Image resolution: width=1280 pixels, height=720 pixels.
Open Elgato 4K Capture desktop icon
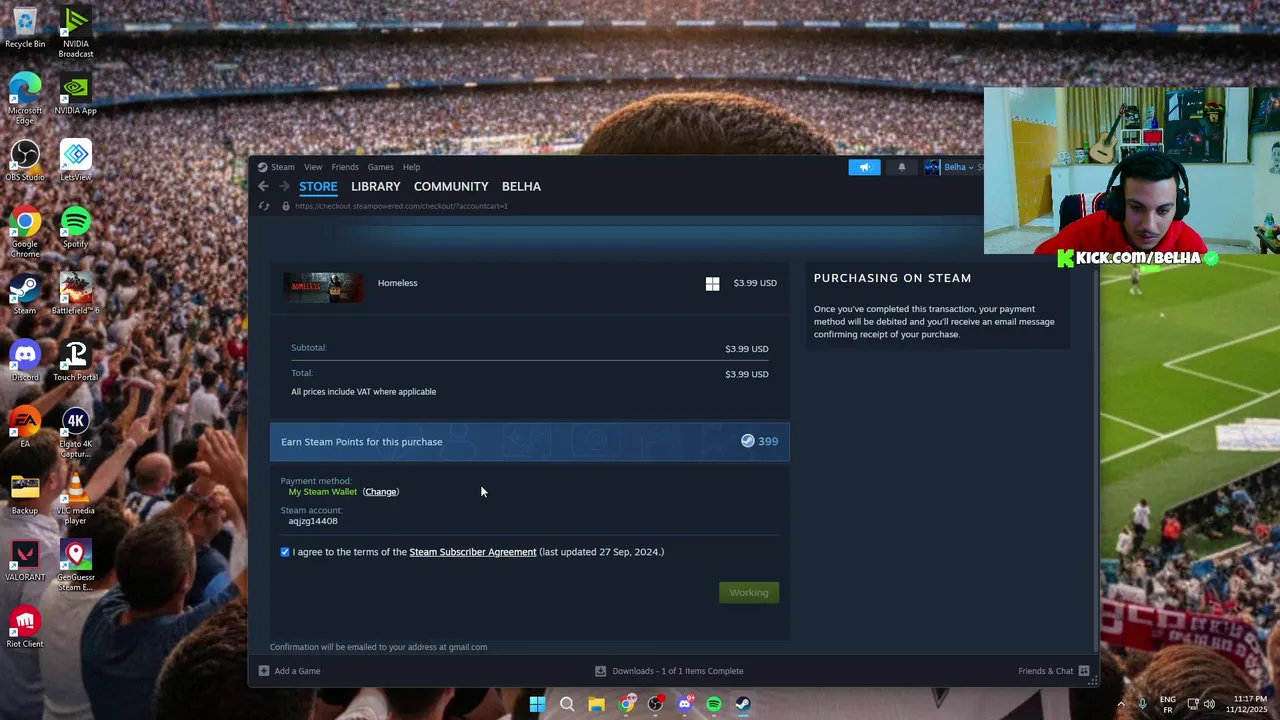75,433
